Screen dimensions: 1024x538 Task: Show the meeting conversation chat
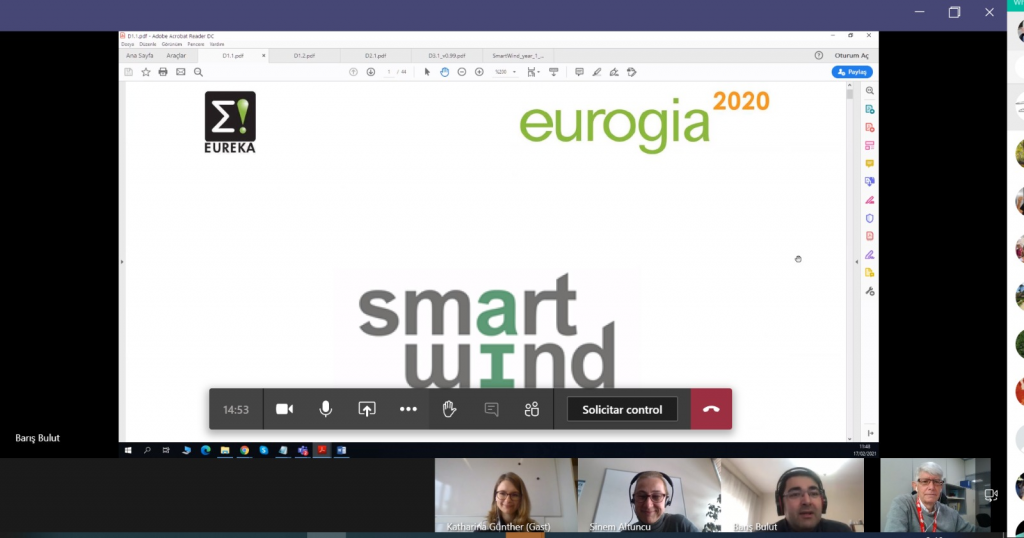point(491,409)
